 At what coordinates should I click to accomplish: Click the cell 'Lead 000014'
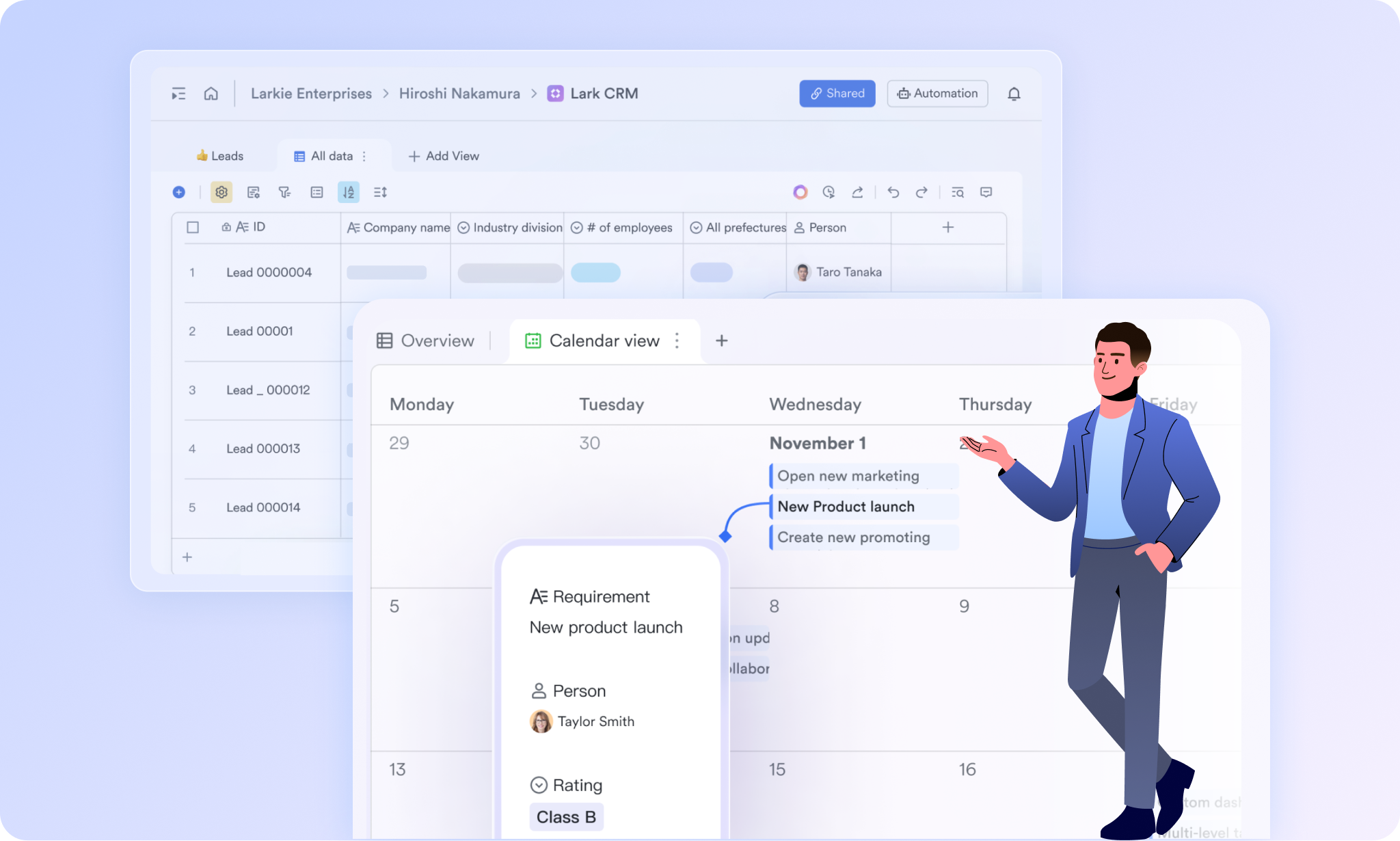click(263, 508)
